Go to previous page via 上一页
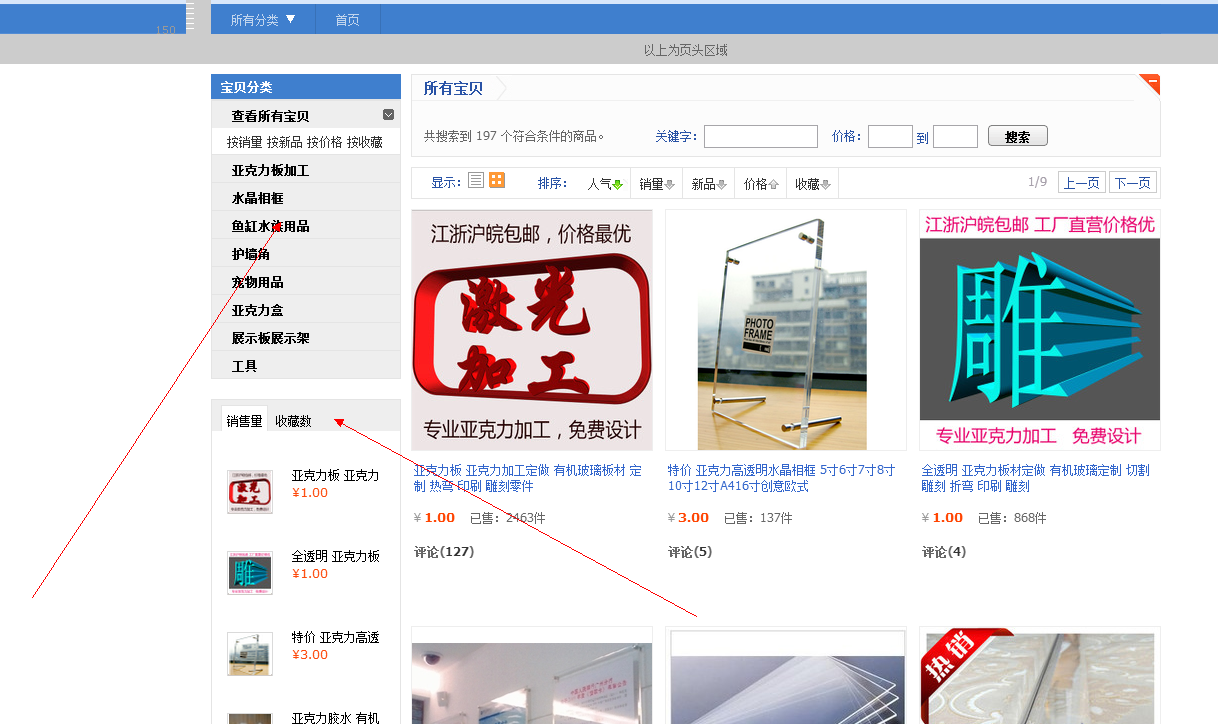 [x=1081, y=182]
